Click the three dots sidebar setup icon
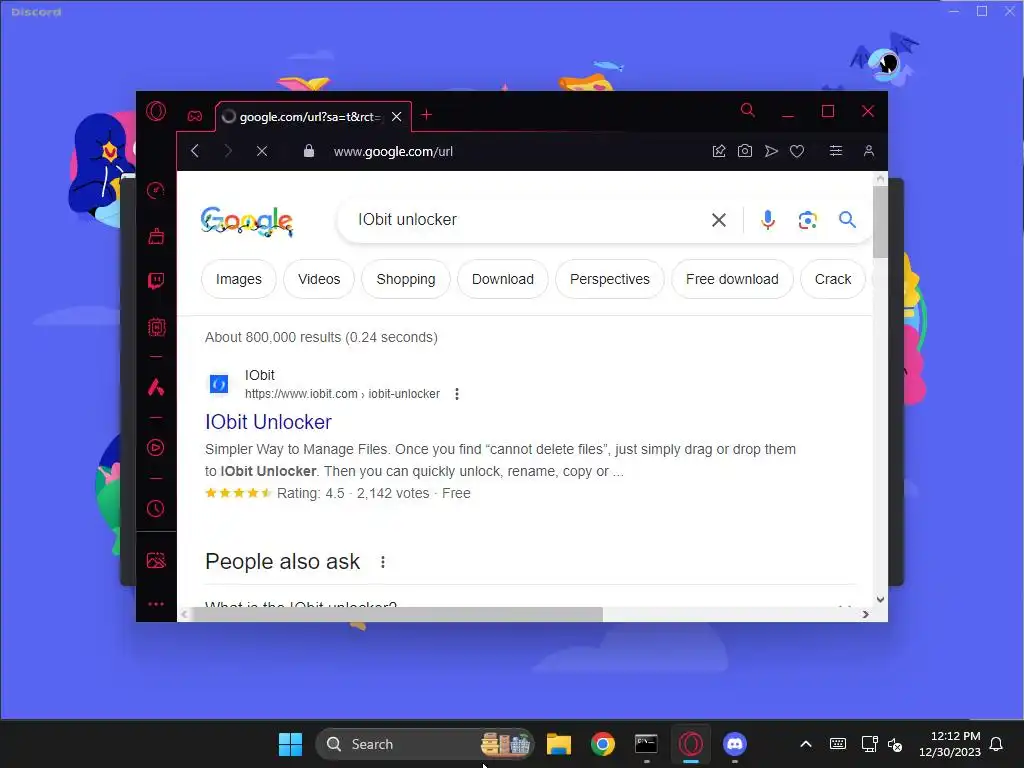1024x768 pixels. 156,604
